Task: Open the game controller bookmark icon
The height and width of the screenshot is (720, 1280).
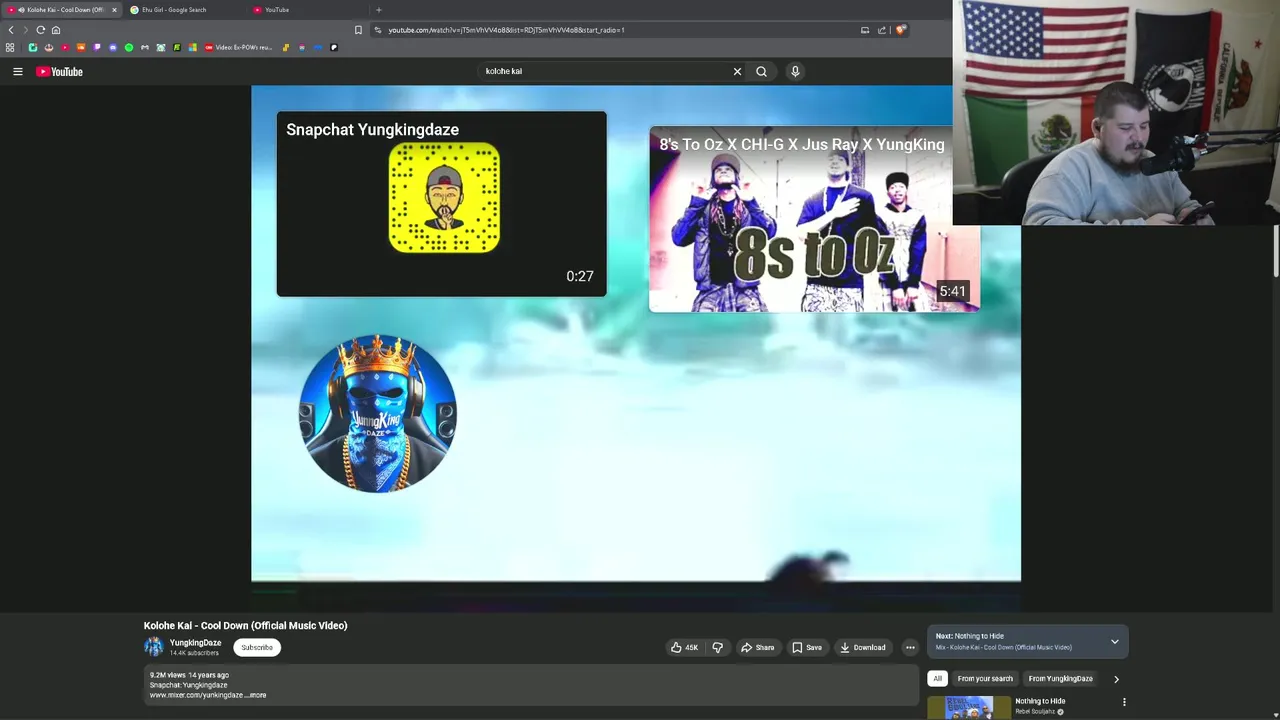Action: (x=145, y=47)
